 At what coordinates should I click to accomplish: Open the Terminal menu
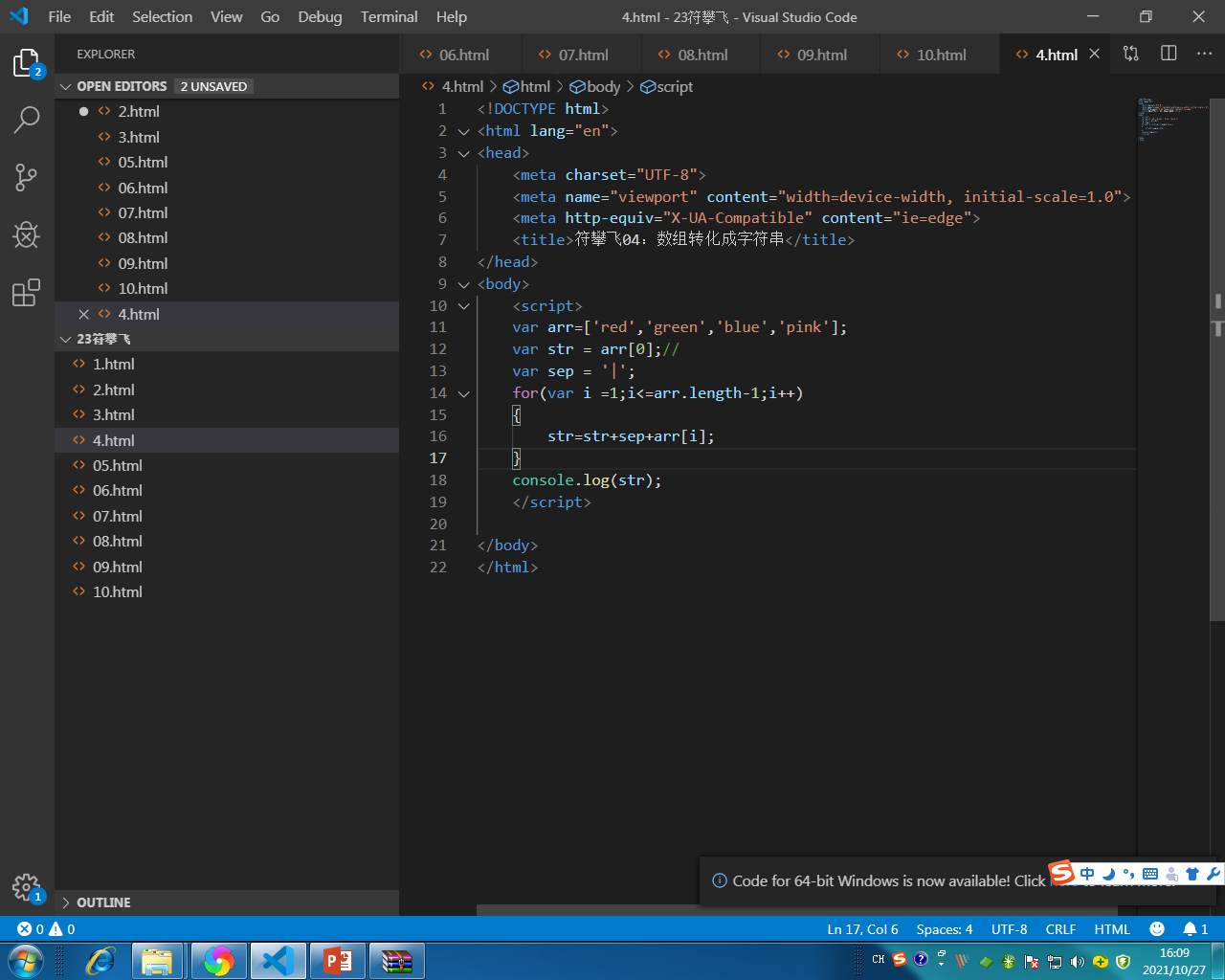[390, 16]
